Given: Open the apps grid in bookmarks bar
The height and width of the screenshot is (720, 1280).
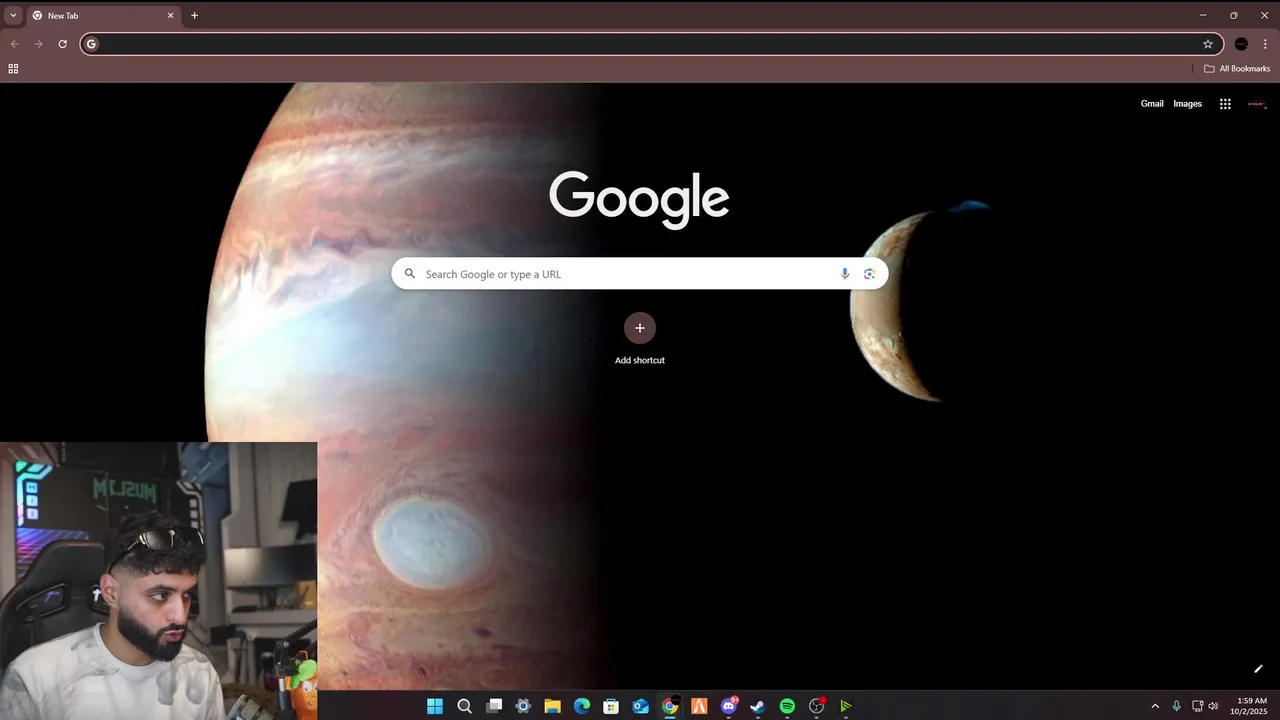Looking at the screenshot, I should click(x=13, y=69).
